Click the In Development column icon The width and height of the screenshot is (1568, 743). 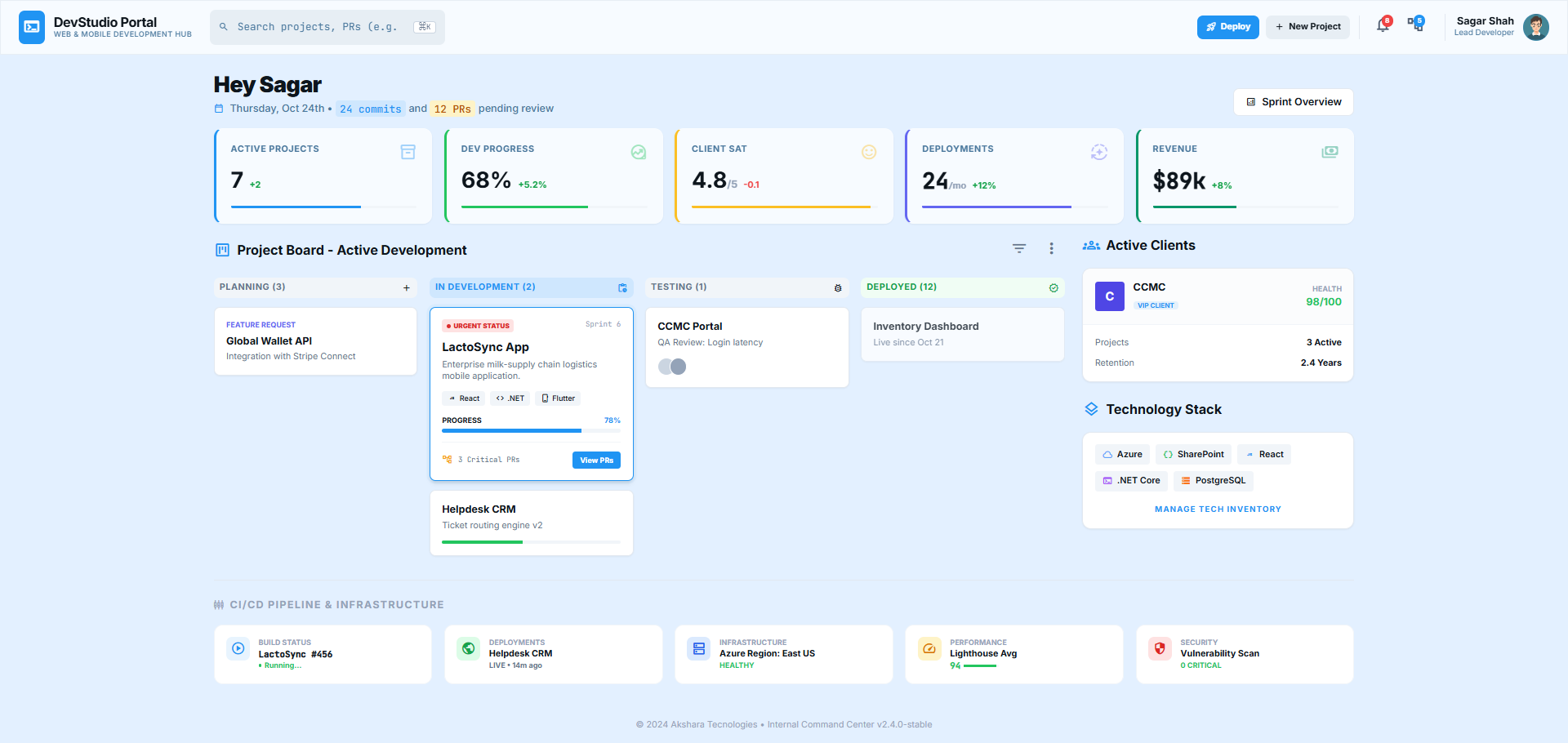[x=622, y=287]
